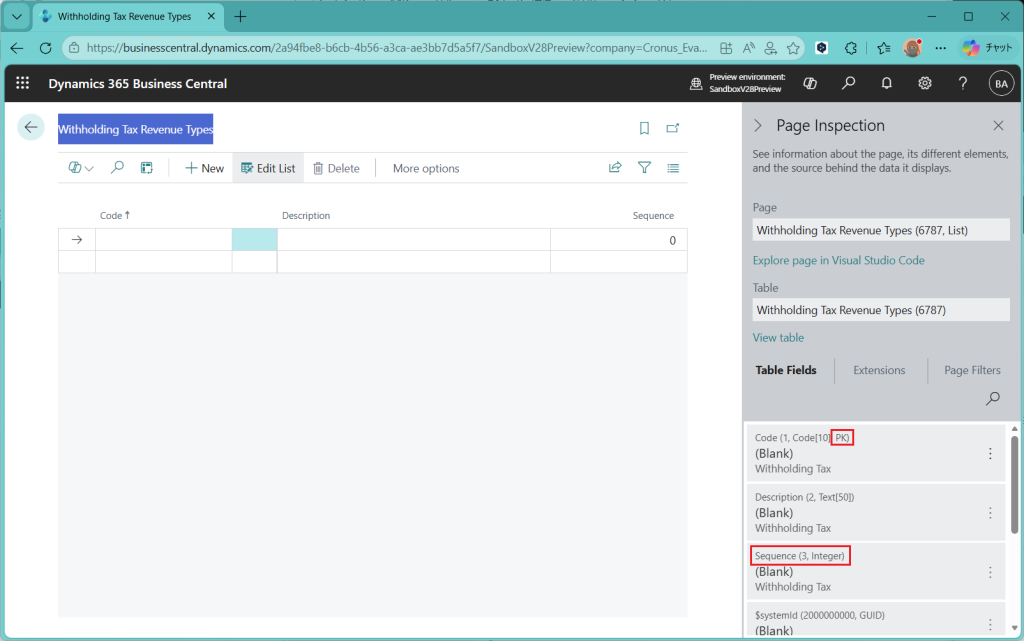
Task: Open the notifications bell
Action: coord(886,84)
